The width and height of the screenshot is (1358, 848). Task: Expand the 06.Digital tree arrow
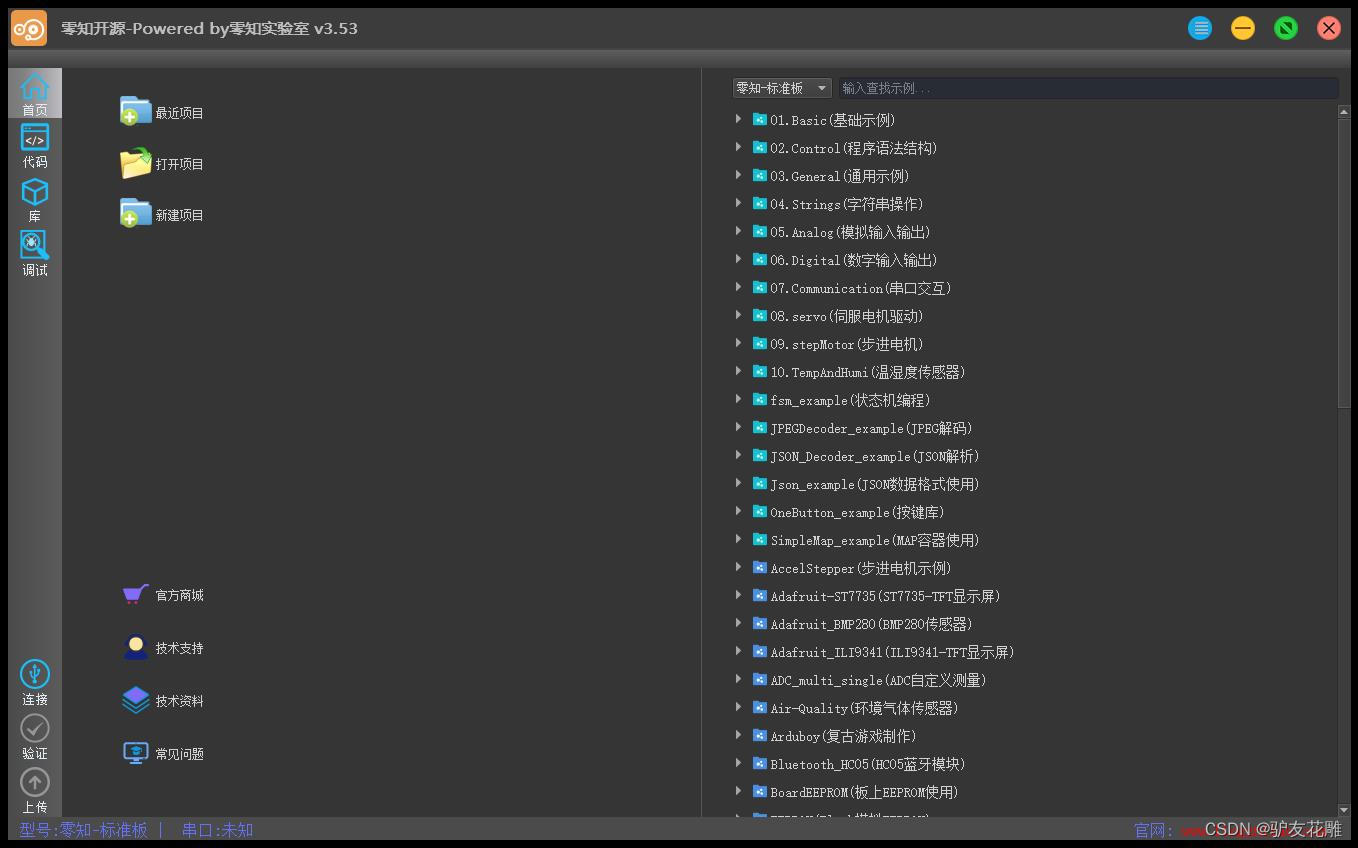[x=738, y=259]
